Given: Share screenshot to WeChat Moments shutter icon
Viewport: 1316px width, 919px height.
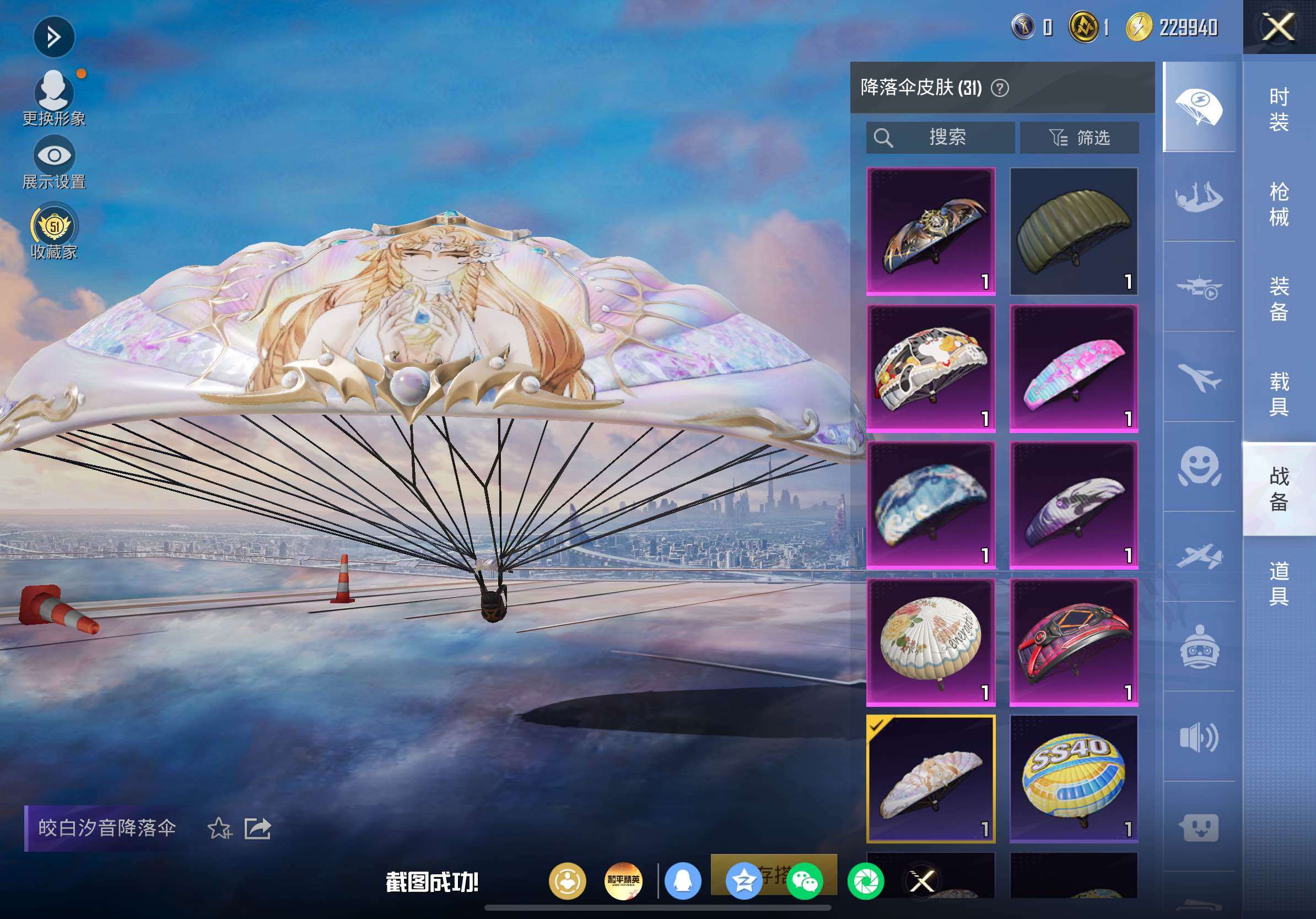Looking at the screenshot, I should [x=866, y=881].
